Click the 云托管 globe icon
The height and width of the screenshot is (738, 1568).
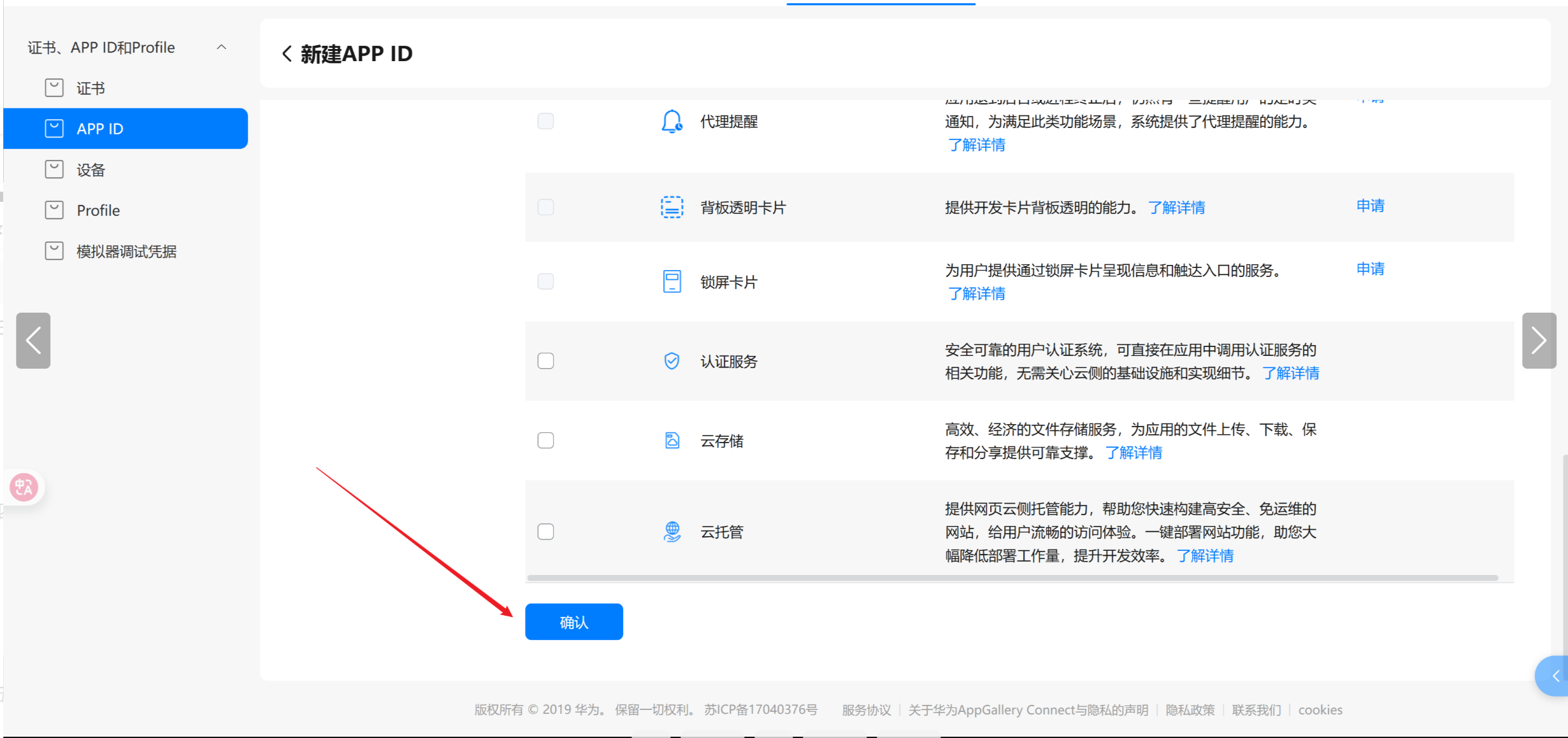tap(672, 531)
